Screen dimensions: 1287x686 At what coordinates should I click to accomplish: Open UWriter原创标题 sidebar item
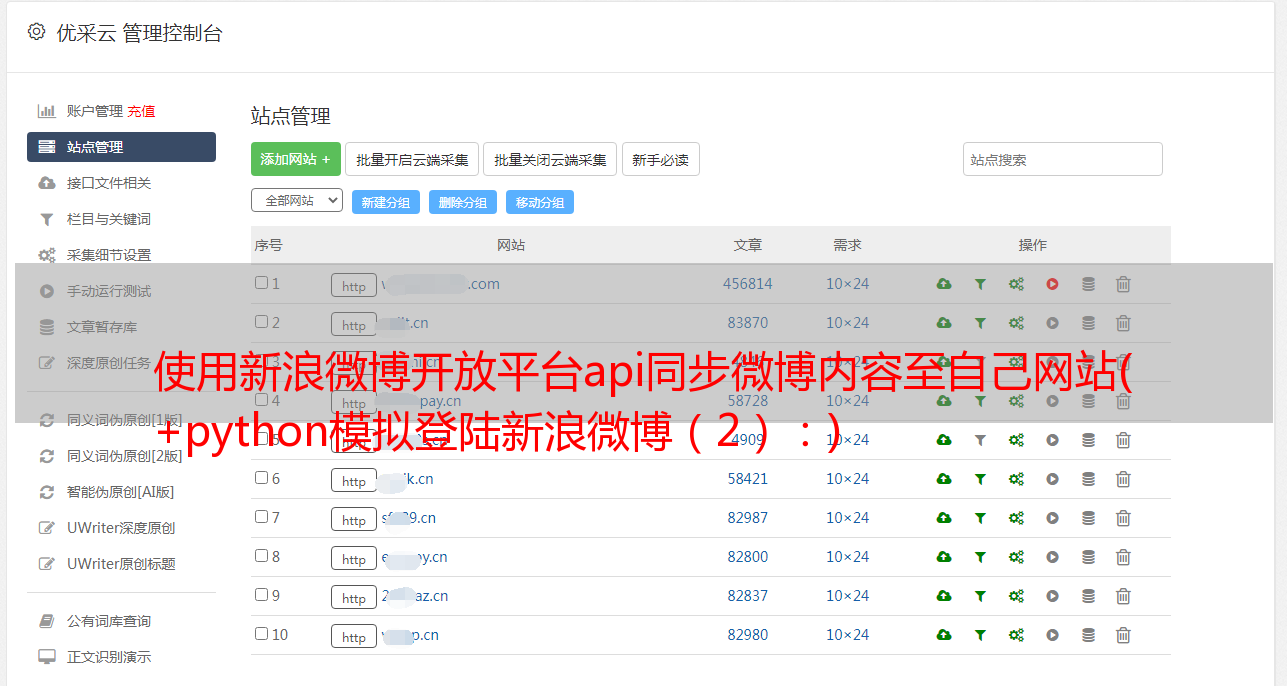tap(121, 564)
